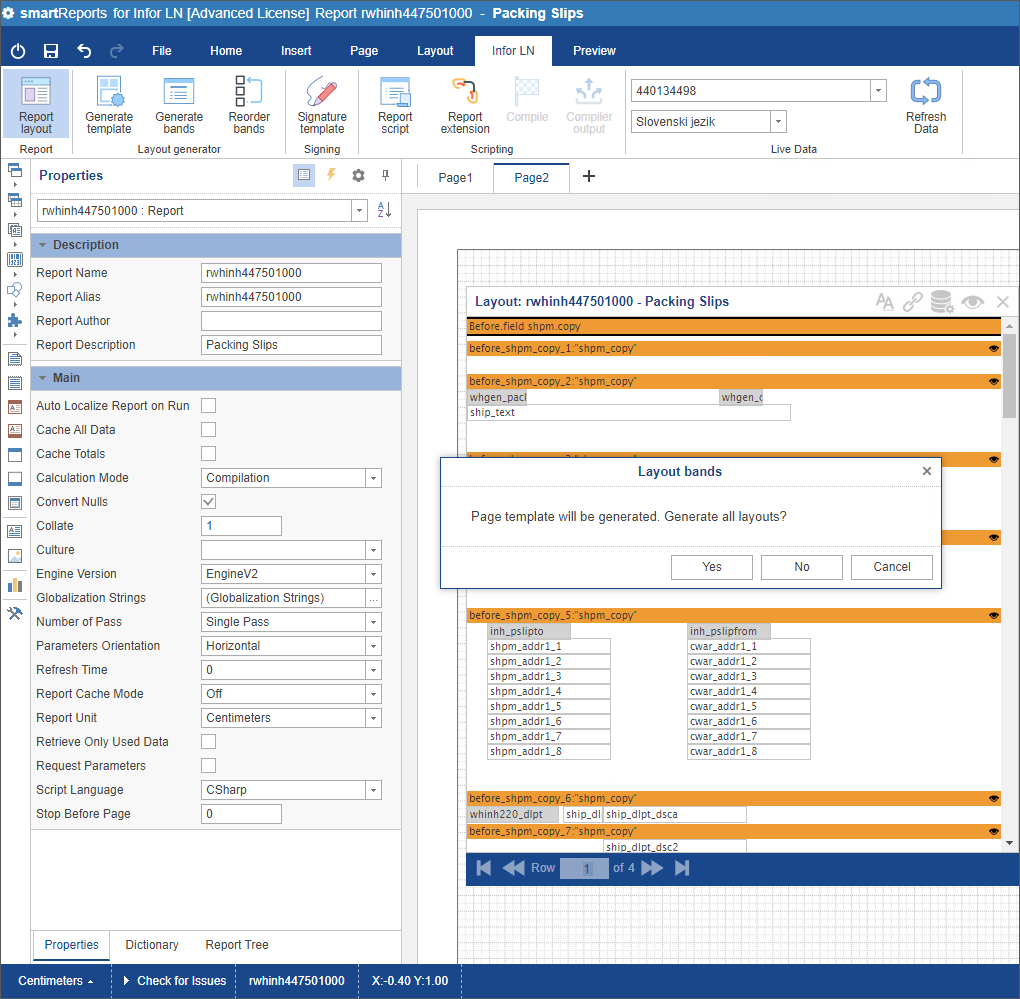Open Reorder bands

249,104
